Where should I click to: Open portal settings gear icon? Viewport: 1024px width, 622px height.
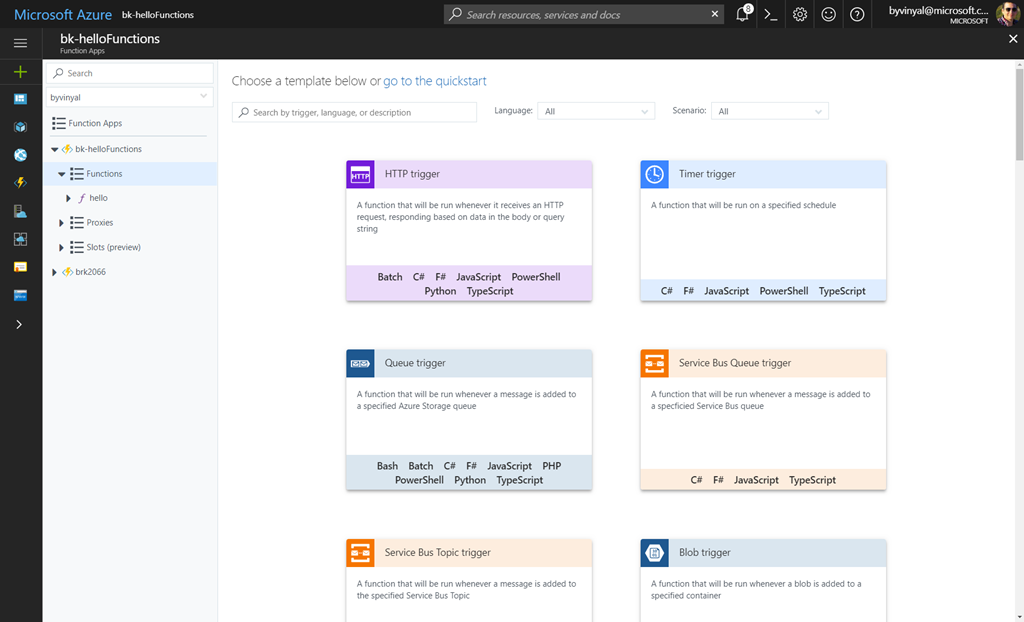[799, 14]
